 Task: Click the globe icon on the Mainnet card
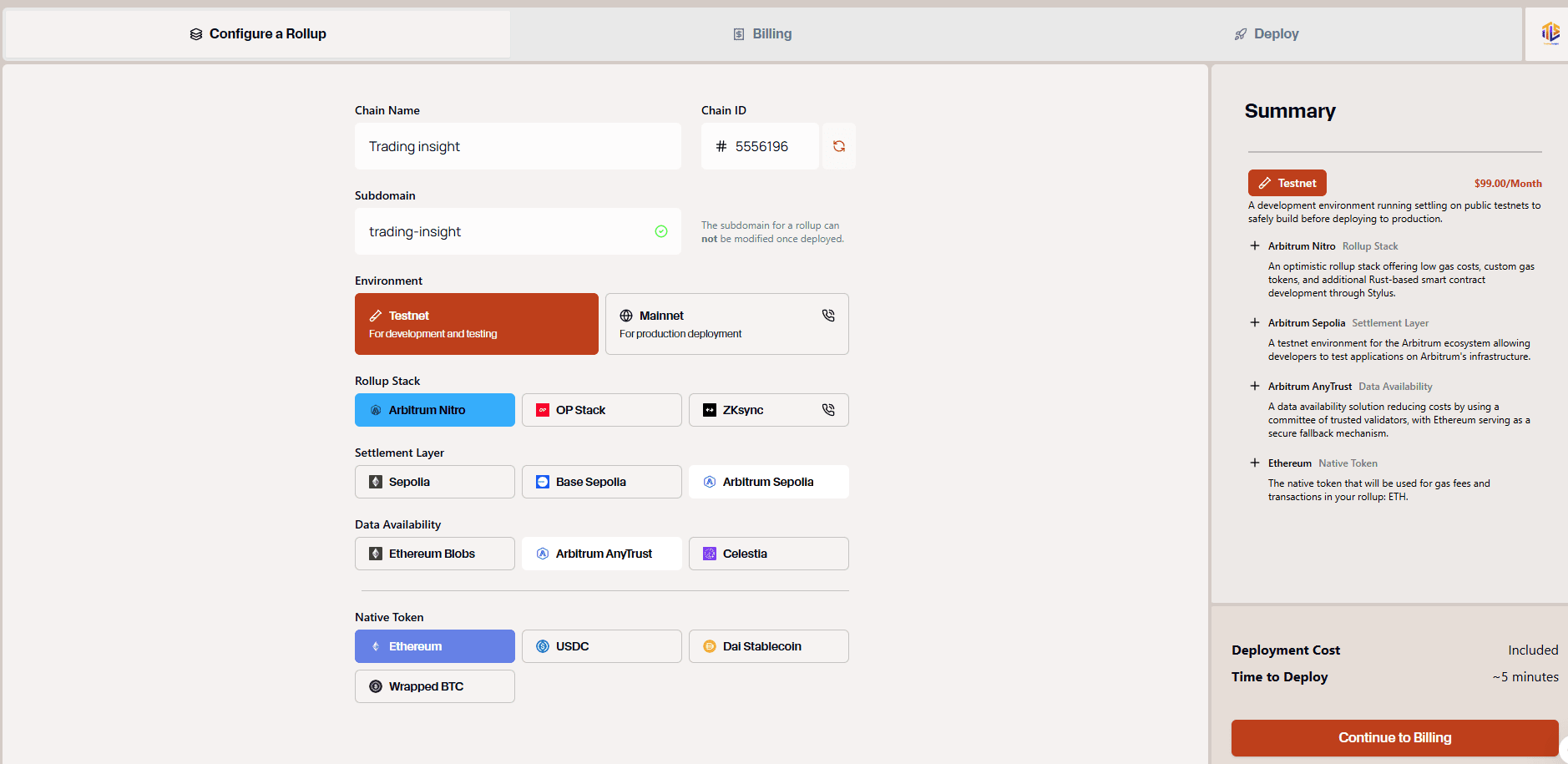click(626, 316)
